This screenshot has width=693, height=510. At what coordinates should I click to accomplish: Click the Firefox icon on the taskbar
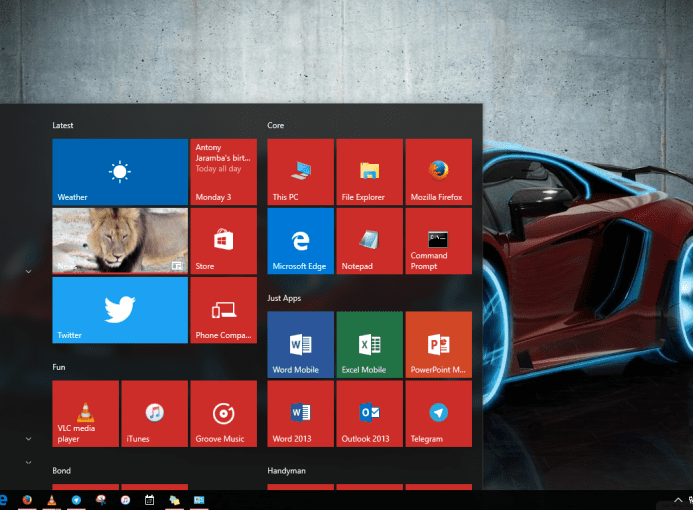[x=27, y=500]
